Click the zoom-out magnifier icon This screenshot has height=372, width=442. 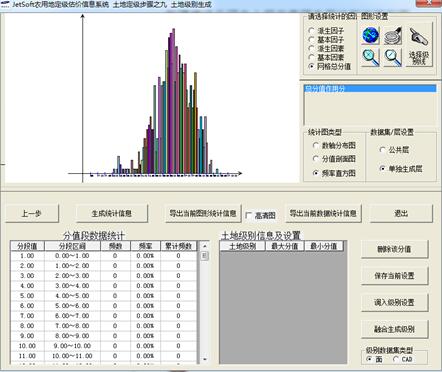[393, 57]
